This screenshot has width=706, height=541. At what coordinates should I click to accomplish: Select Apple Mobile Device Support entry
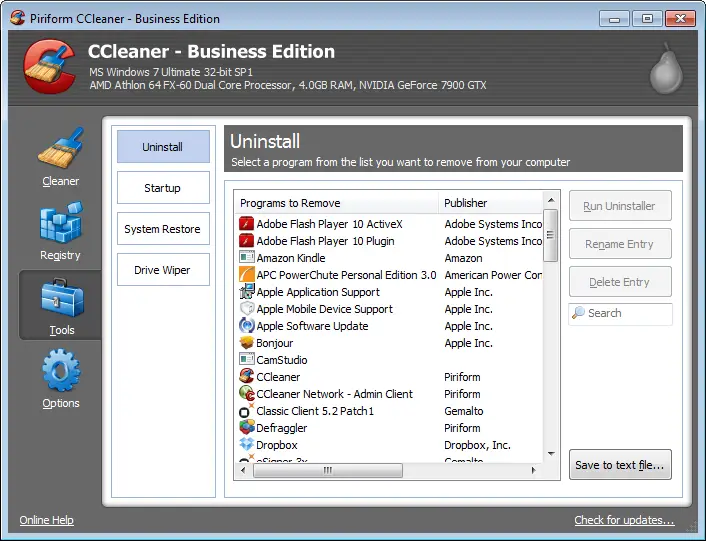coord(389,309)
